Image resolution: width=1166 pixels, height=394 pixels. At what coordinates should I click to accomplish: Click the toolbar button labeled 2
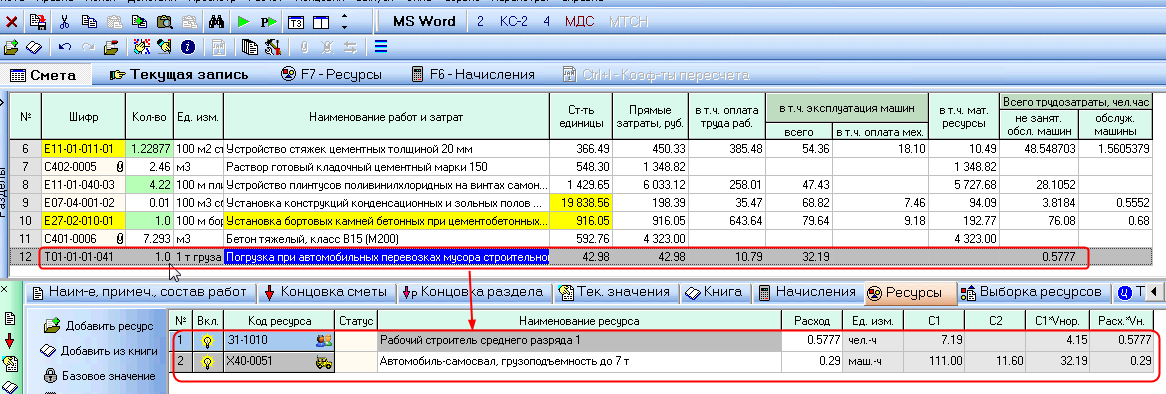[480, 21]
